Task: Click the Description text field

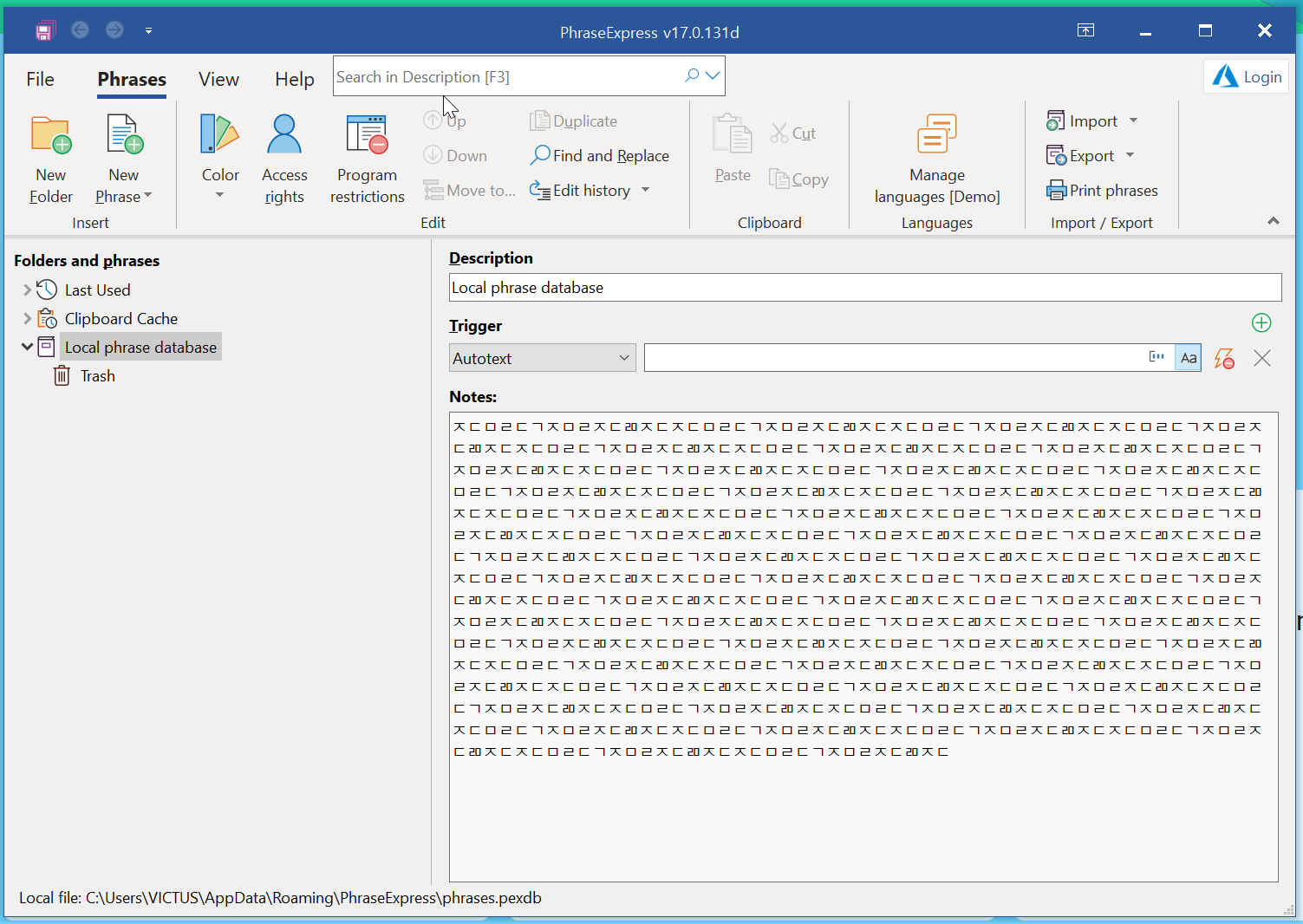Action: pos(865,288)
